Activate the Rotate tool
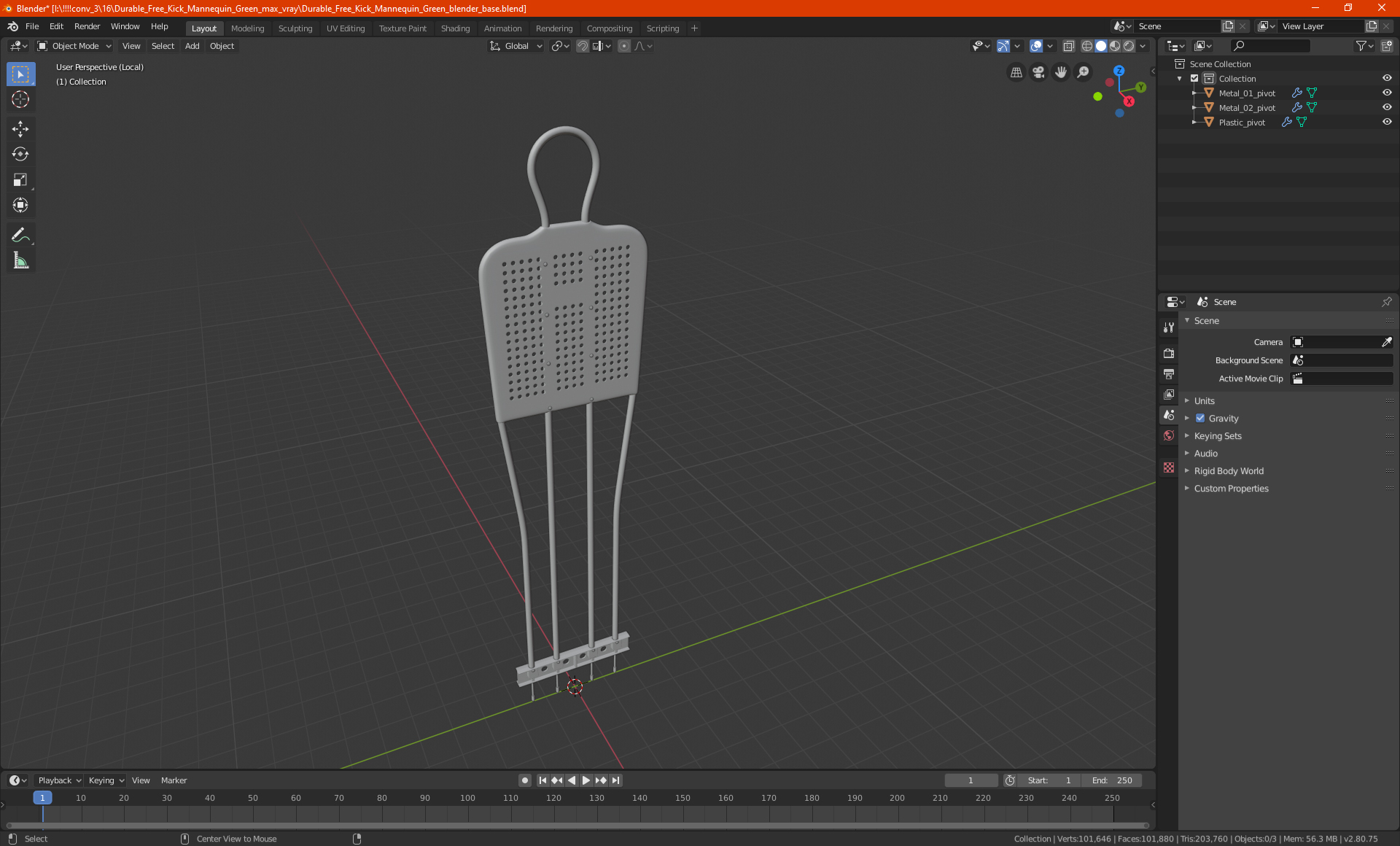This screenshot has width=1400, height=846. (x=20, y=155)
